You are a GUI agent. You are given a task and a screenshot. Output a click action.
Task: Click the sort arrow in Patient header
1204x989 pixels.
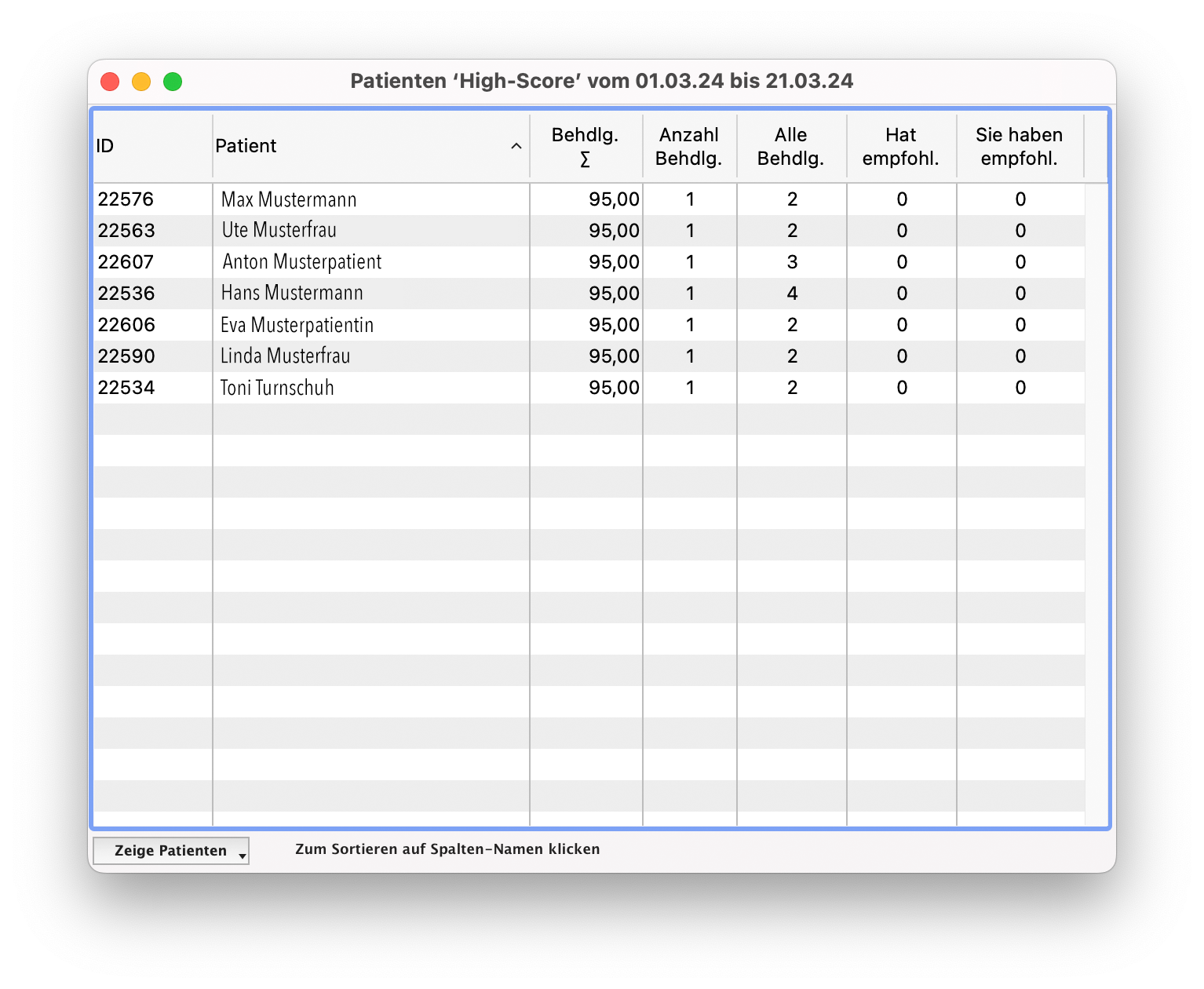coord(516,147)
